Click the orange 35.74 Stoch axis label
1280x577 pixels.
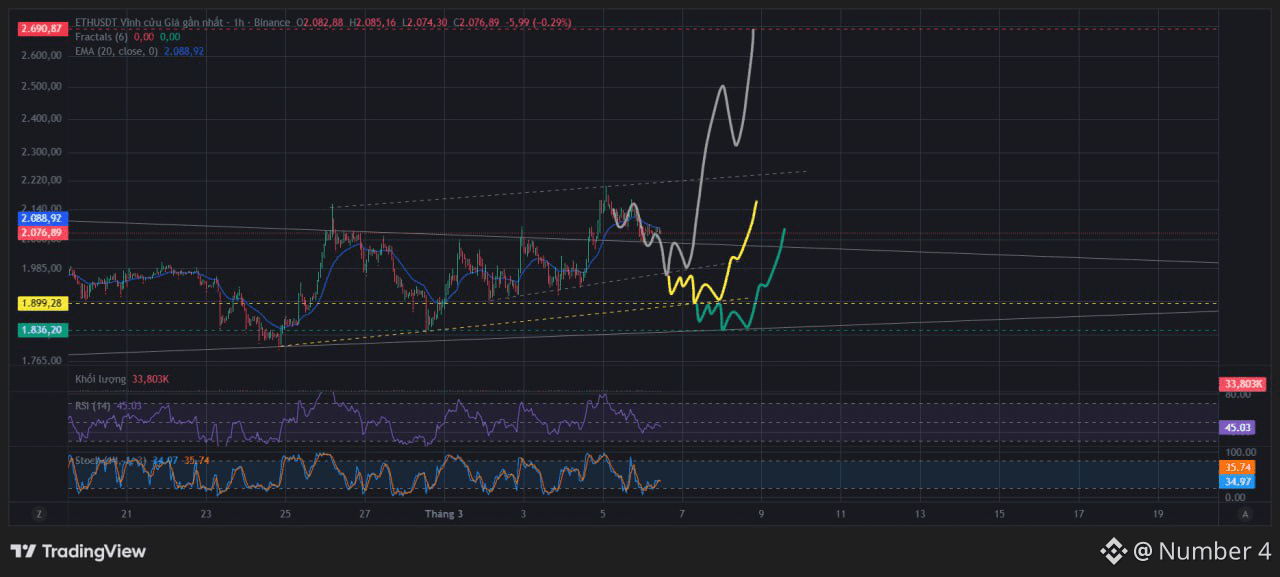click(x=1237, y=467)
